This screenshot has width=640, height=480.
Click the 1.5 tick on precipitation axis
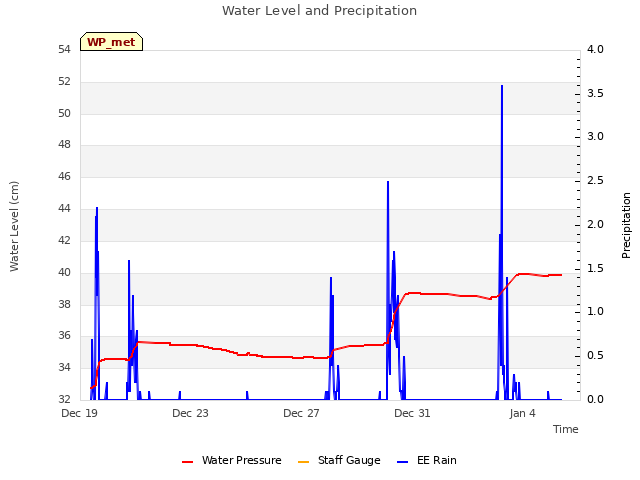tap(595, 269)
